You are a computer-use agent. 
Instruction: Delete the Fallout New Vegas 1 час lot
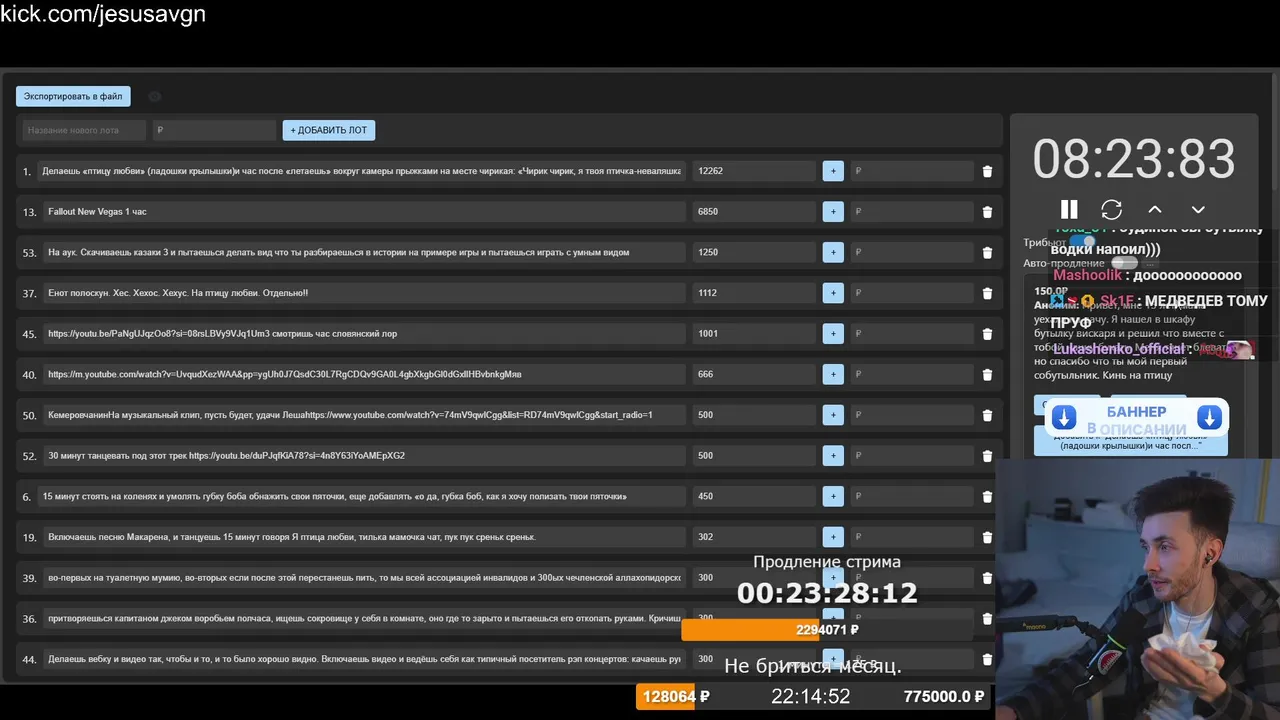987,212
